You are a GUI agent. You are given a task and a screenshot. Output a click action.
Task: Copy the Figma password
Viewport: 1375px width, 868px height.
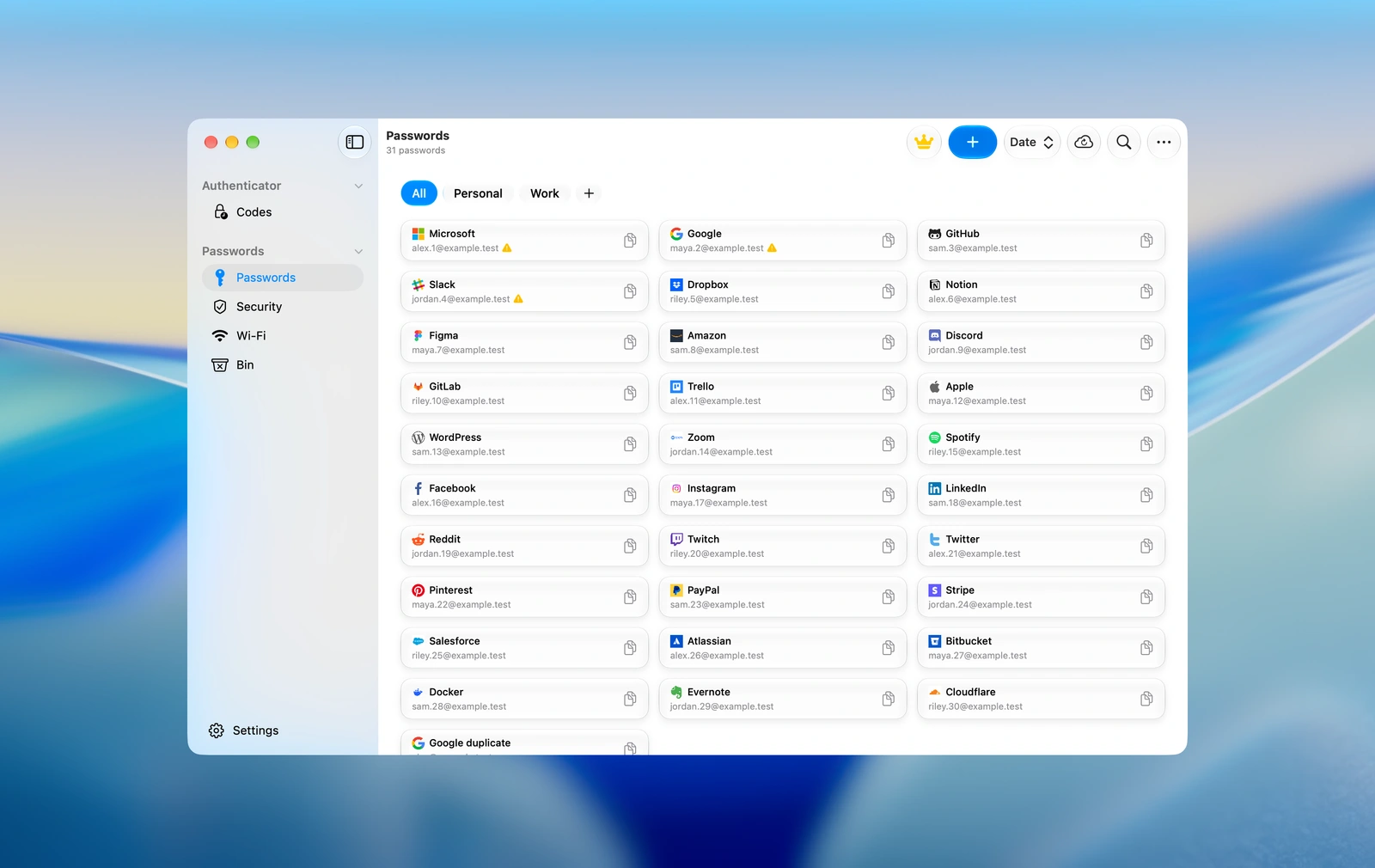[x=630, y=342]
